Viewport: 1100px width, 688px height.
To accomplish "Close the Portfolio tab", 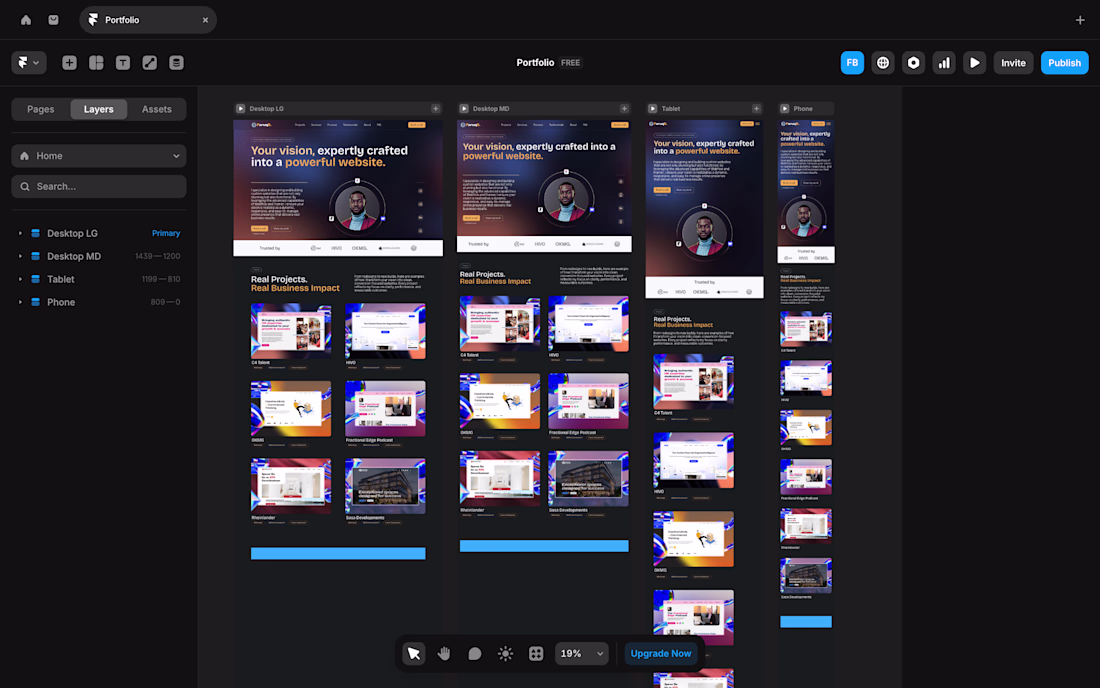I will (206, 20).
